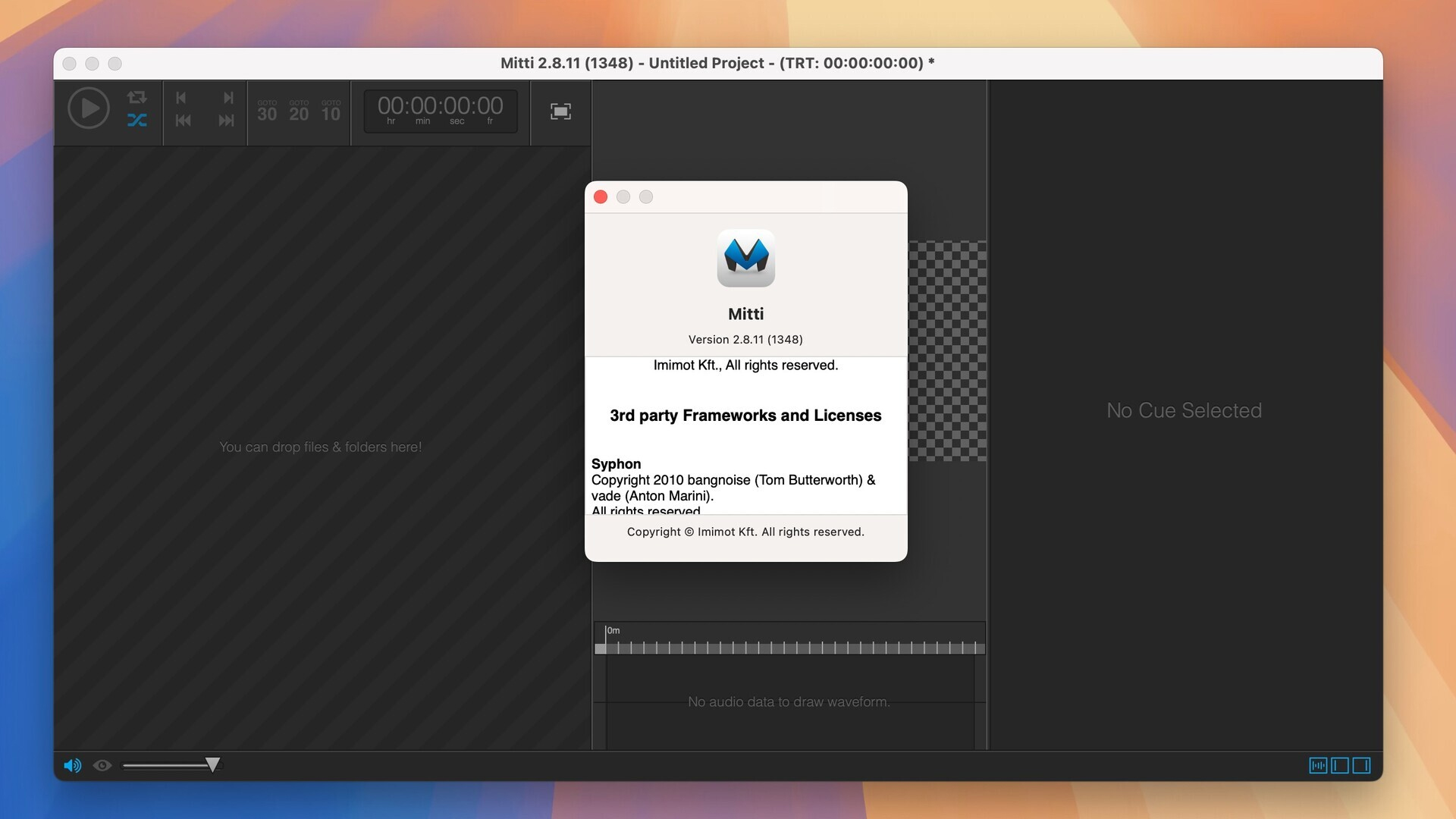1456x819 pixels.
Task: Click the 00:00:00:00 timecode display
Action: pyautogui.click(x=441, y=111)
